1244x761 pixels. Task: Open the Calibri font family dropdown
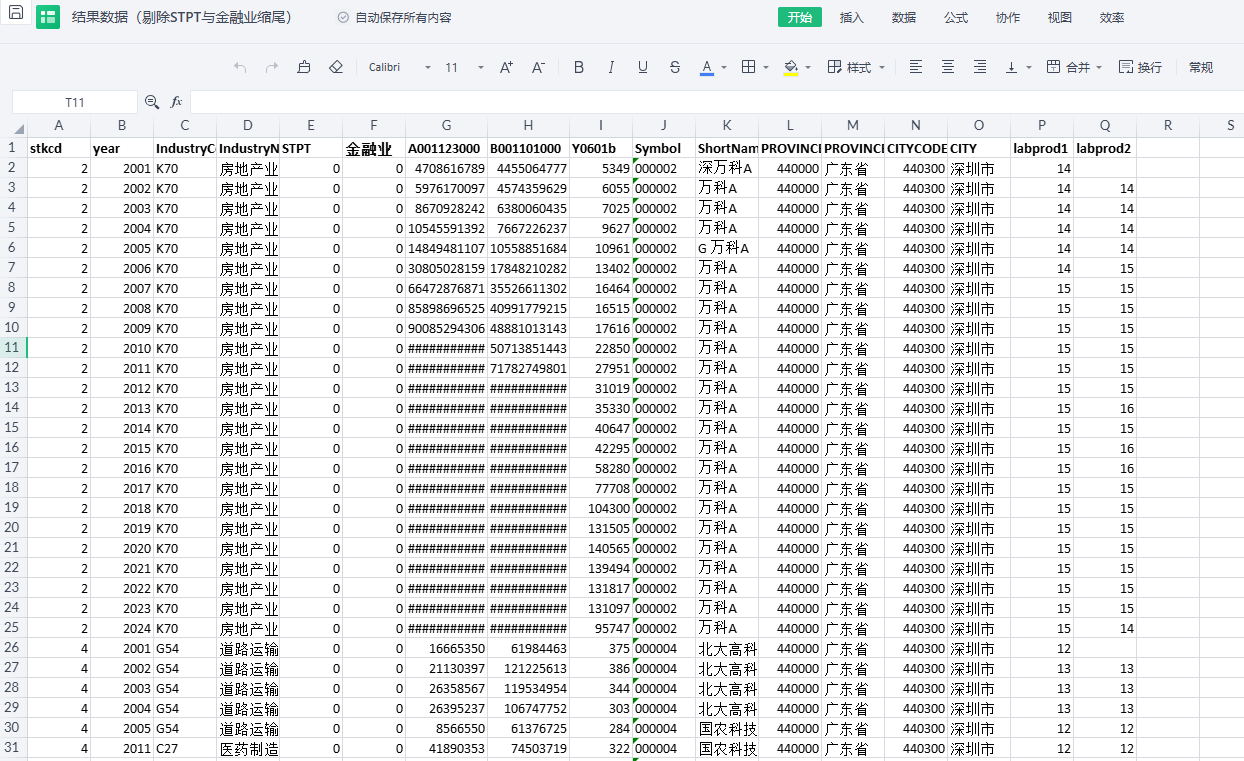point(428,68)
